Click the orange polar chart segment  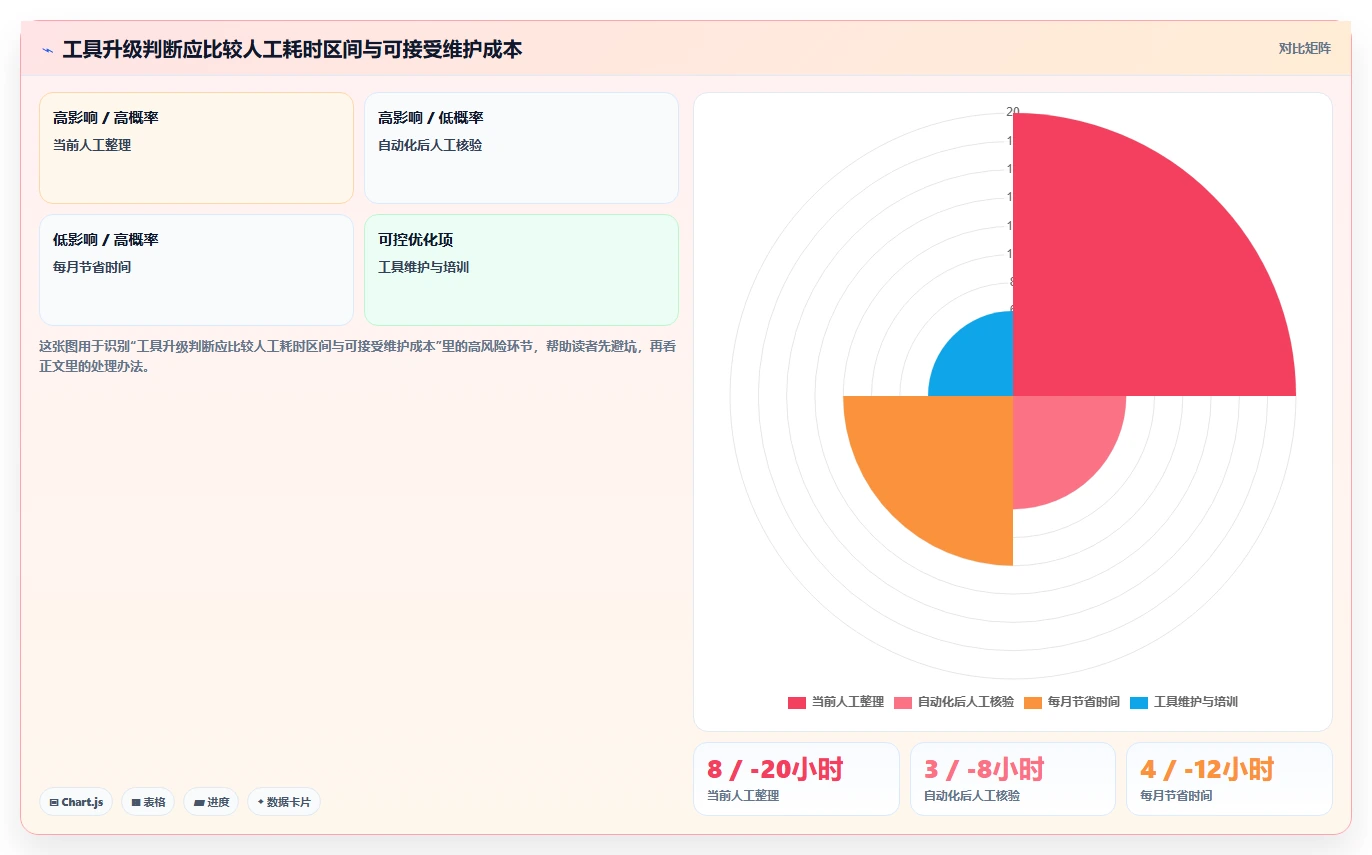pos(940,470)
